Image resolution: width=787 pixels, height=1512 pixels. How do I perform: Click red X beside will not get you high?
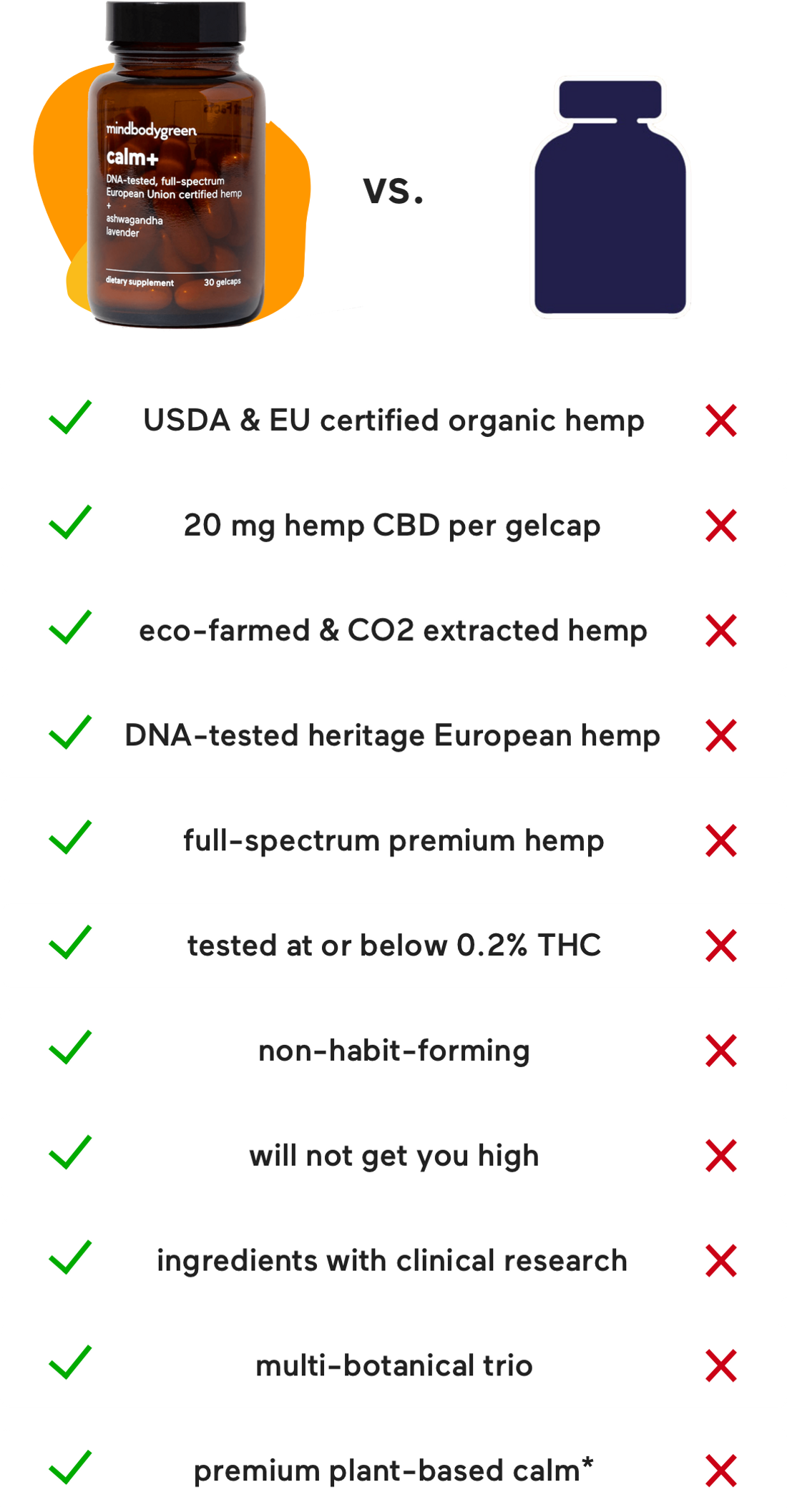point(720,1156)
